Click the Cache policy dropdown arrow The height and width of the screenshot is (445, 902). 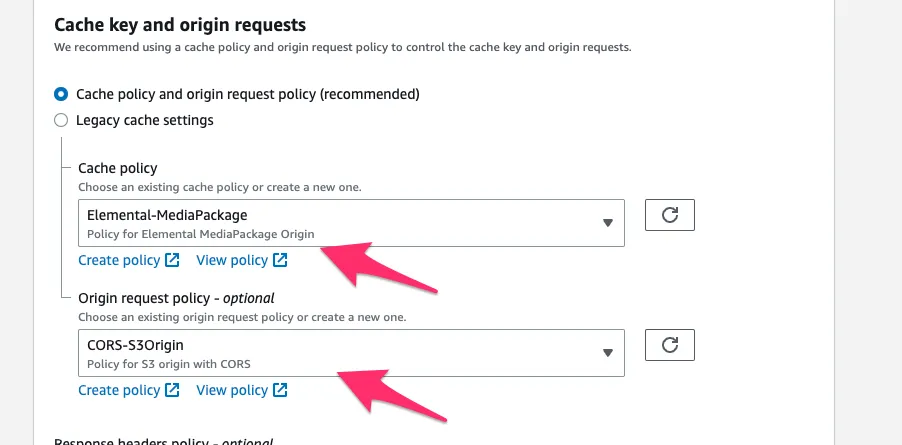[607, 223]
